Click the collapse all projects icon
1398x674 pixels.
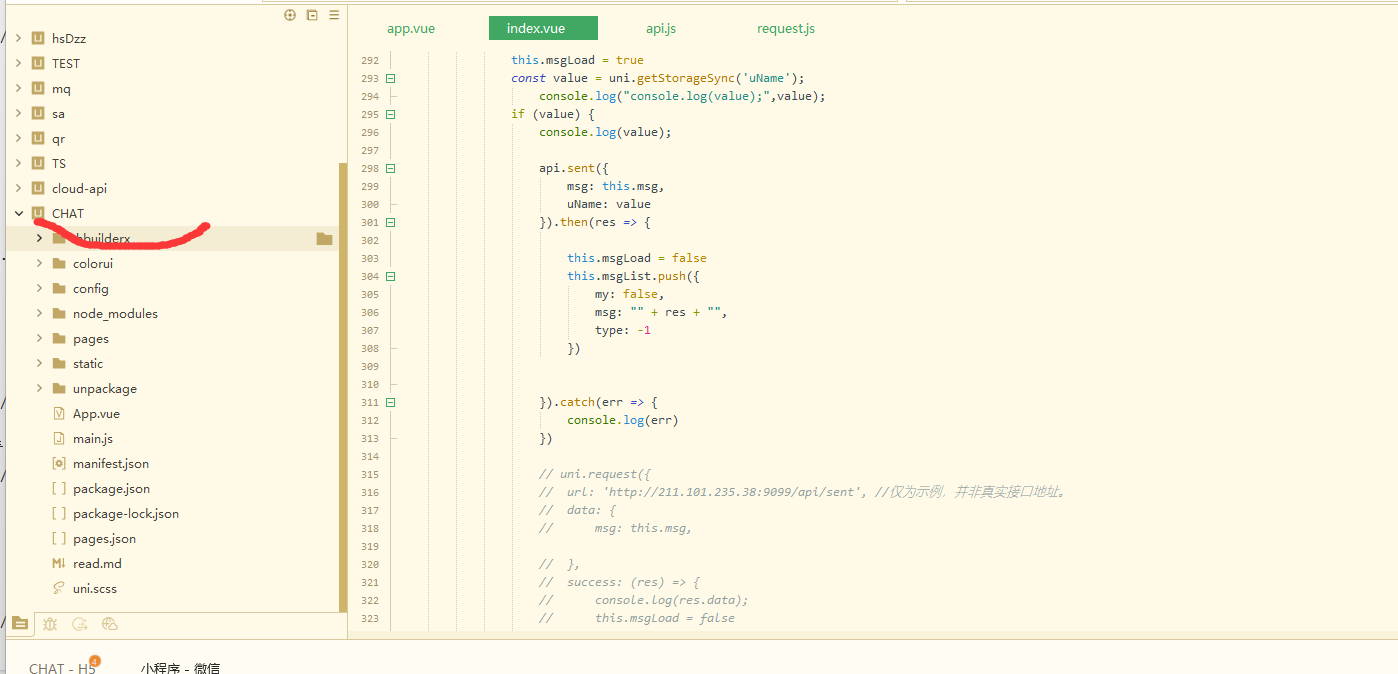point(312,15)
